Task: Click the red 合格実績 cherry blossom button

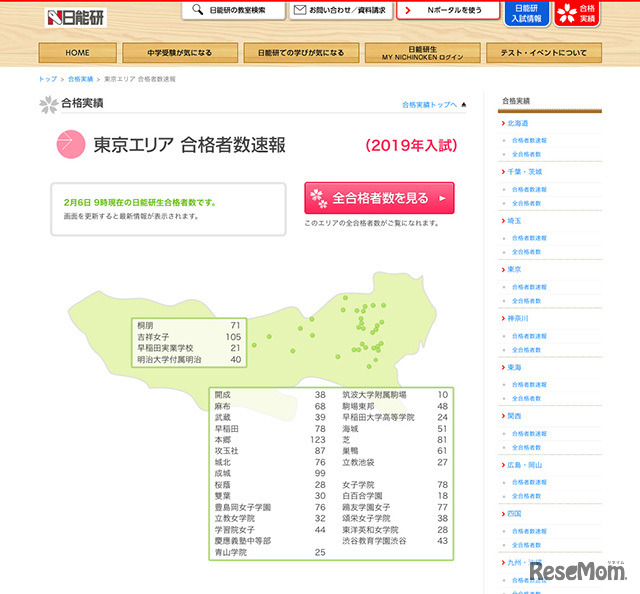Action: (577, 13)
